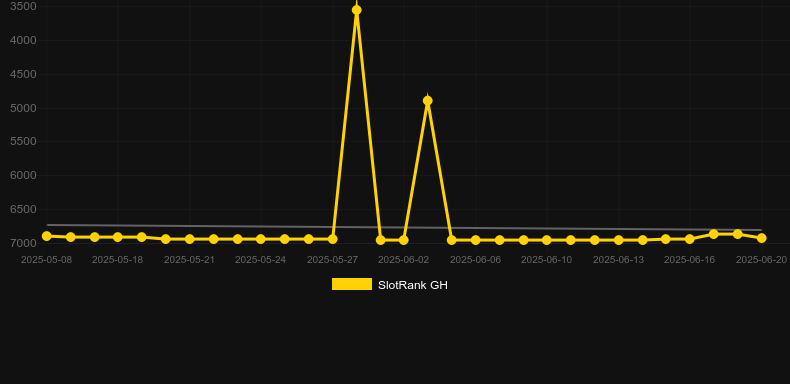Select the data point above 2025-06-06

(476, 240)
